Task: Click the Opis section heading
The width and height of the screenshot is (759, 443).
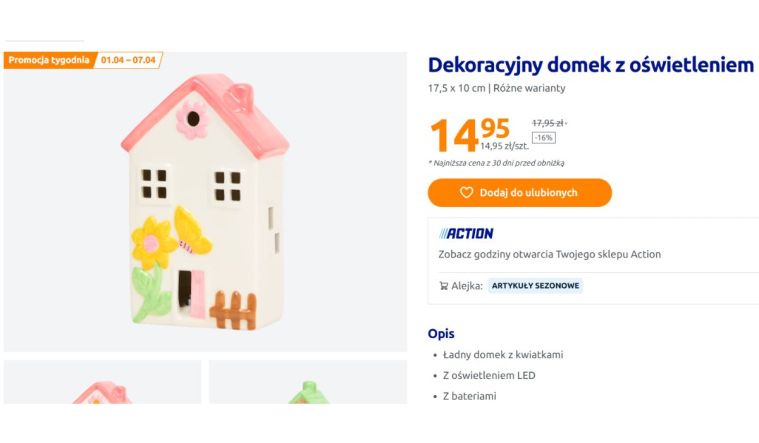Action: (441, 333)
